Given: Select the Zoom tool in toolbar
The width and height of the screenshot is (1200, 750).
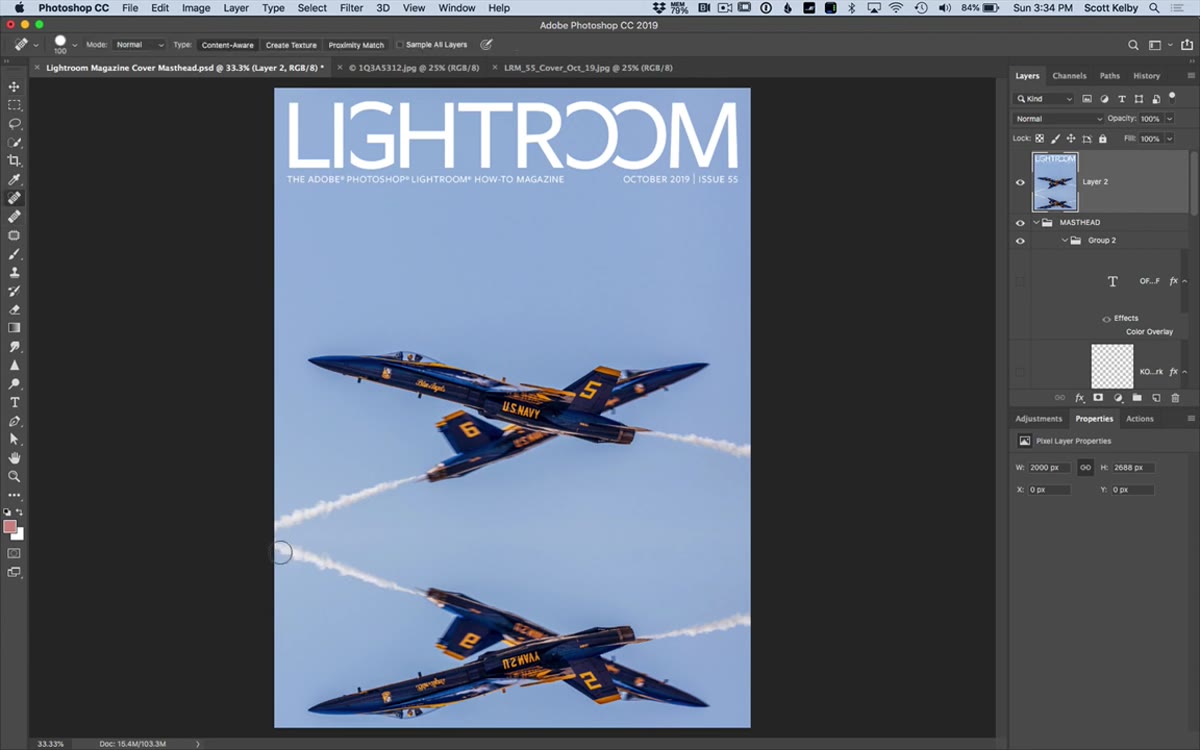Looking at the screenshot, I should (x=14, y=476).
